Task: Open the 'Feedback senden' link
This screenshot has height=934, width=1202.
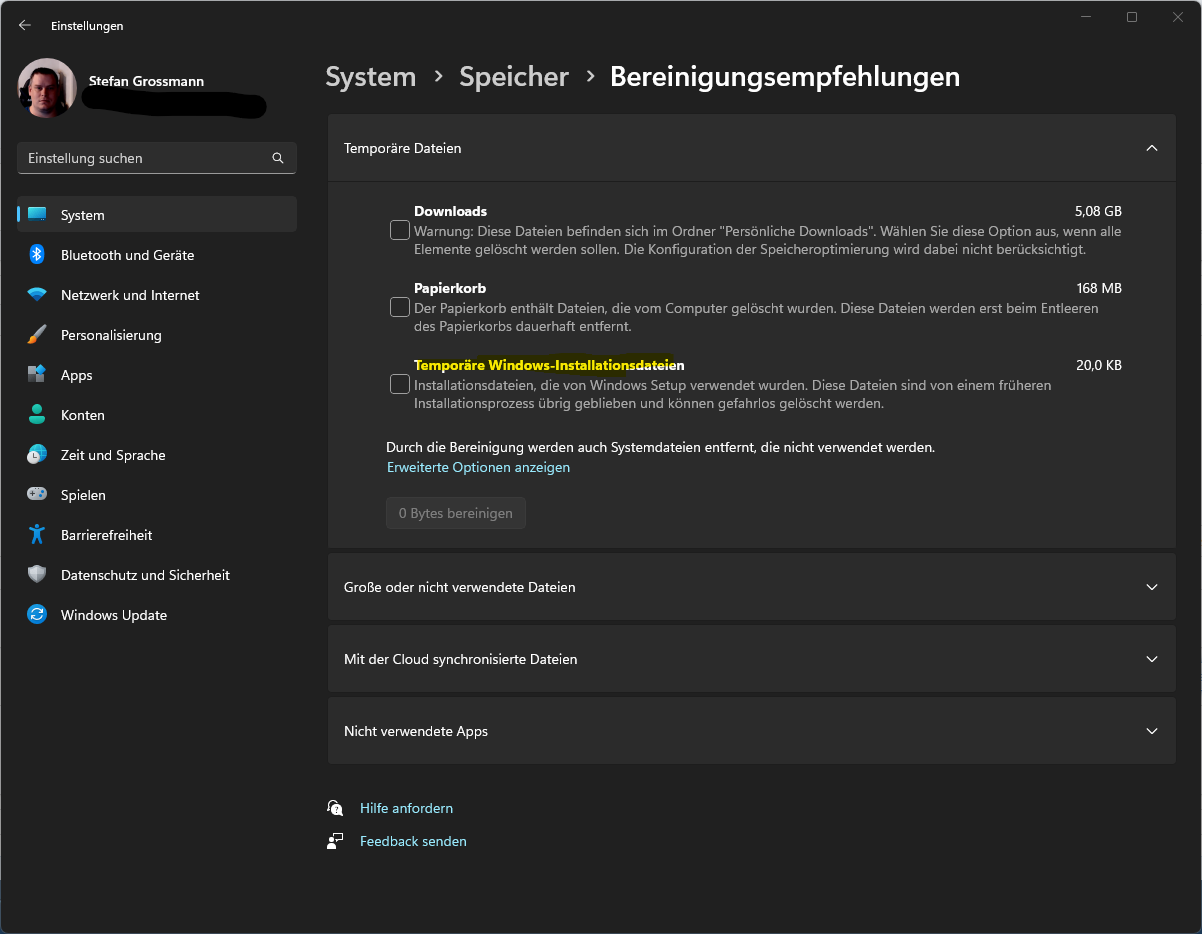Action: click(413, 841)
